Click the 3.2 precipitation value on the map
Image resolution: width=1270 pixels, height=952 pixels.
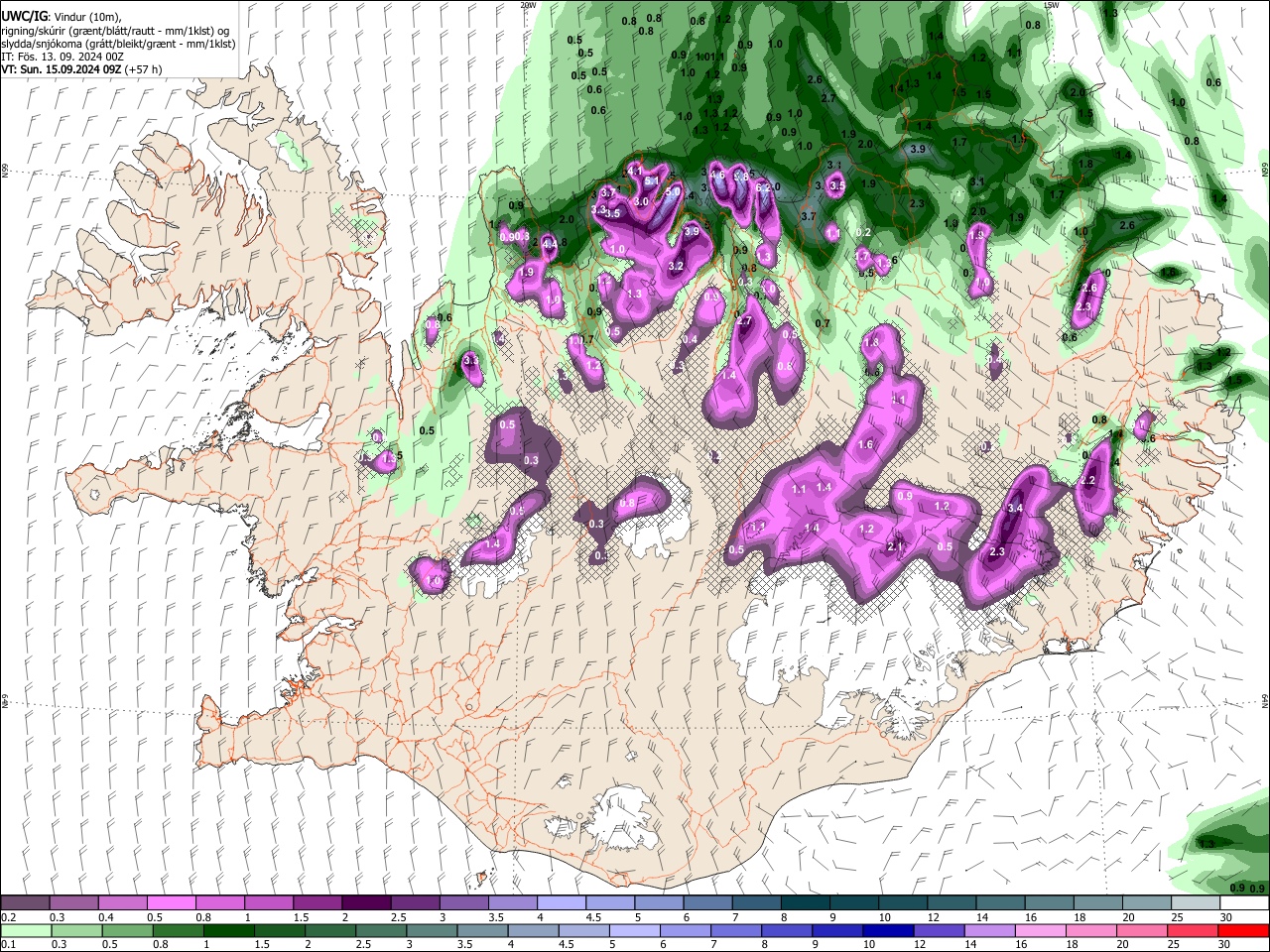(676, 266)
